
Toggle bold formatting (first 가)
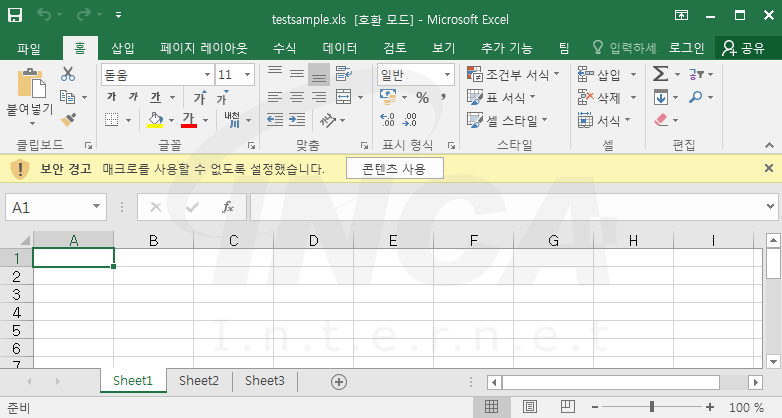pos(112,97)
